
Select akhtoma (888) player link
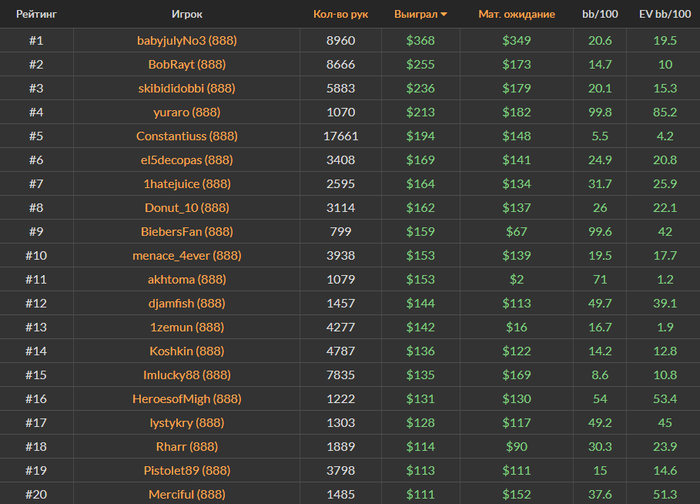point(187,279)
